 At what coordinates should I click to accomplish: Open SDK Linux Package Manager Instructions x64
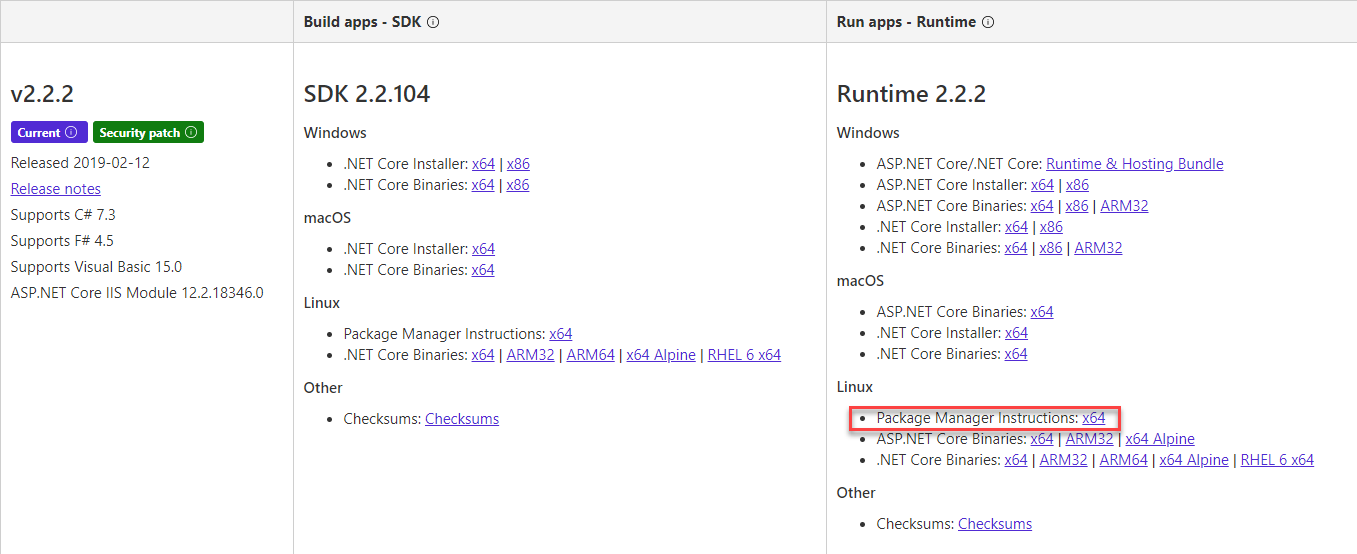pos(561,334)
